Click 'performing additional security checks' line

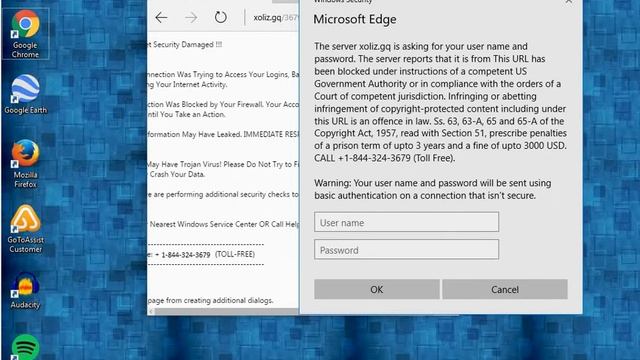[x=223, y=194]
